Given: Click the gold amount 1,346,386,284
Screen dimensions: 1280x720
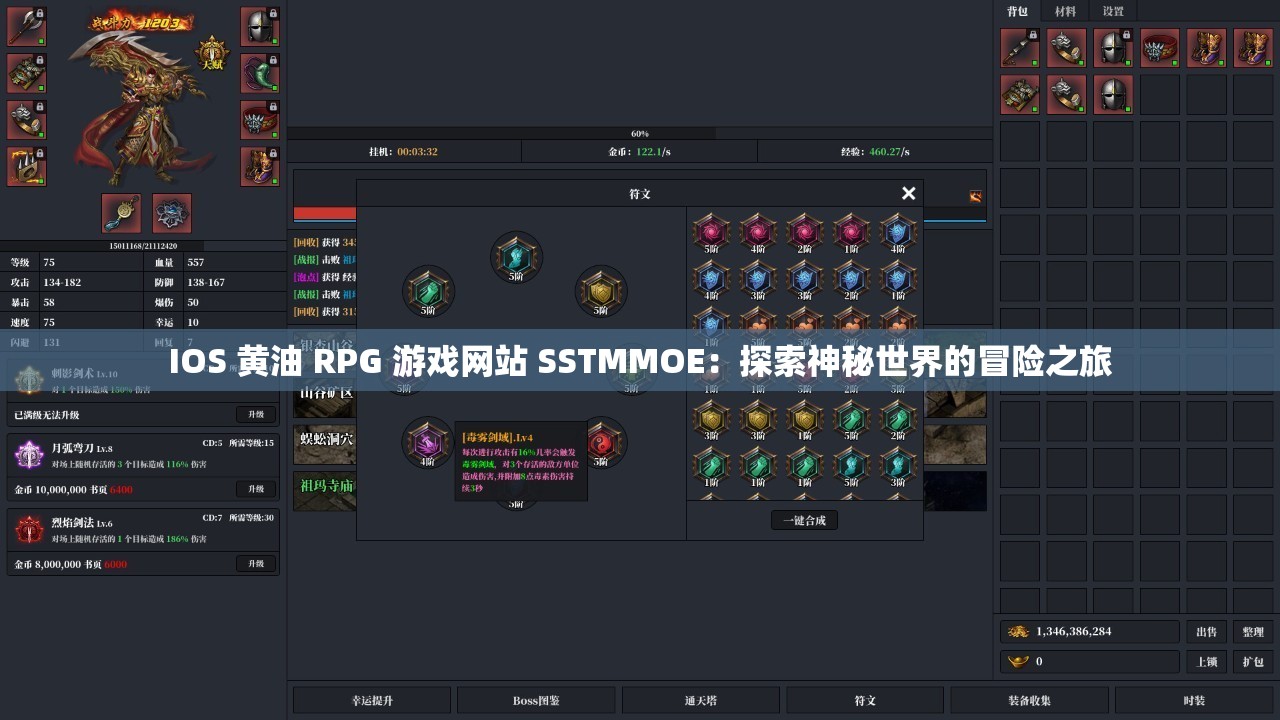Looking at the screenshot, I should click(1090, 632).
